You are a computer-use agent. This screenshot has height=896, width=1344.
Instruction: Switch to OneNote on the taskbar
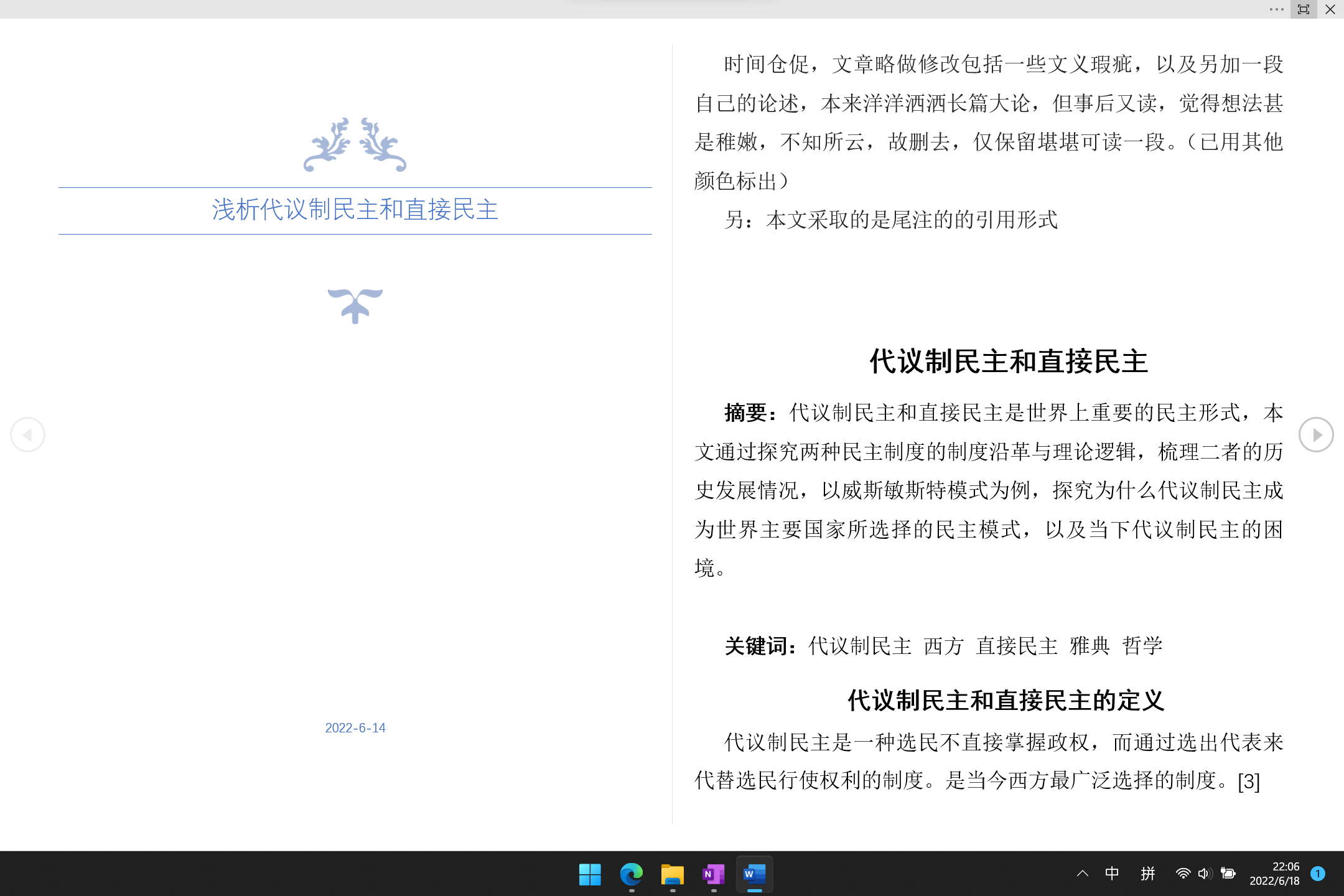tap(713, 874)
